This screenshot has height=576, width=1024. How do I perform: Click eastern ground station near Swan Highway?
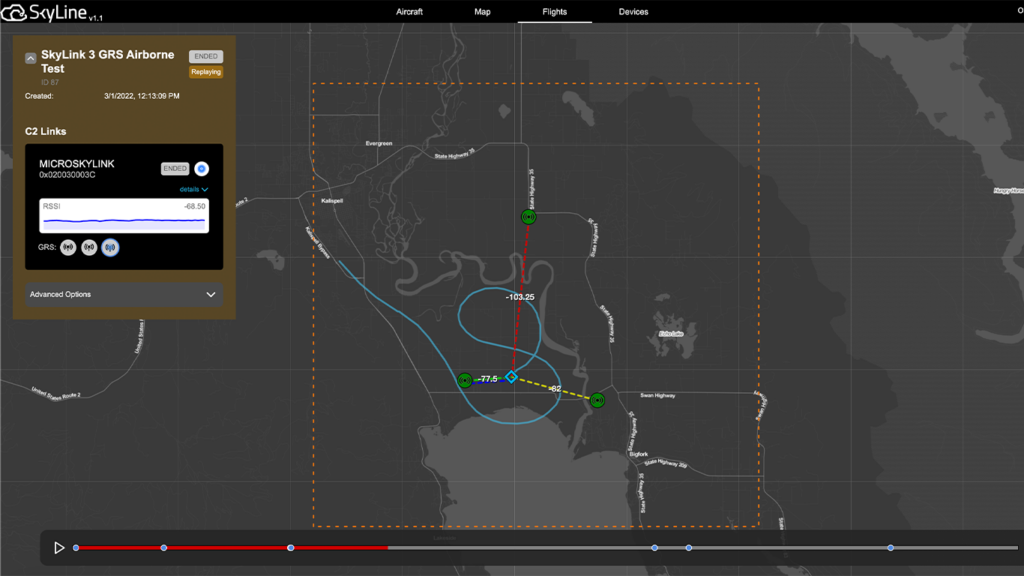597,400
